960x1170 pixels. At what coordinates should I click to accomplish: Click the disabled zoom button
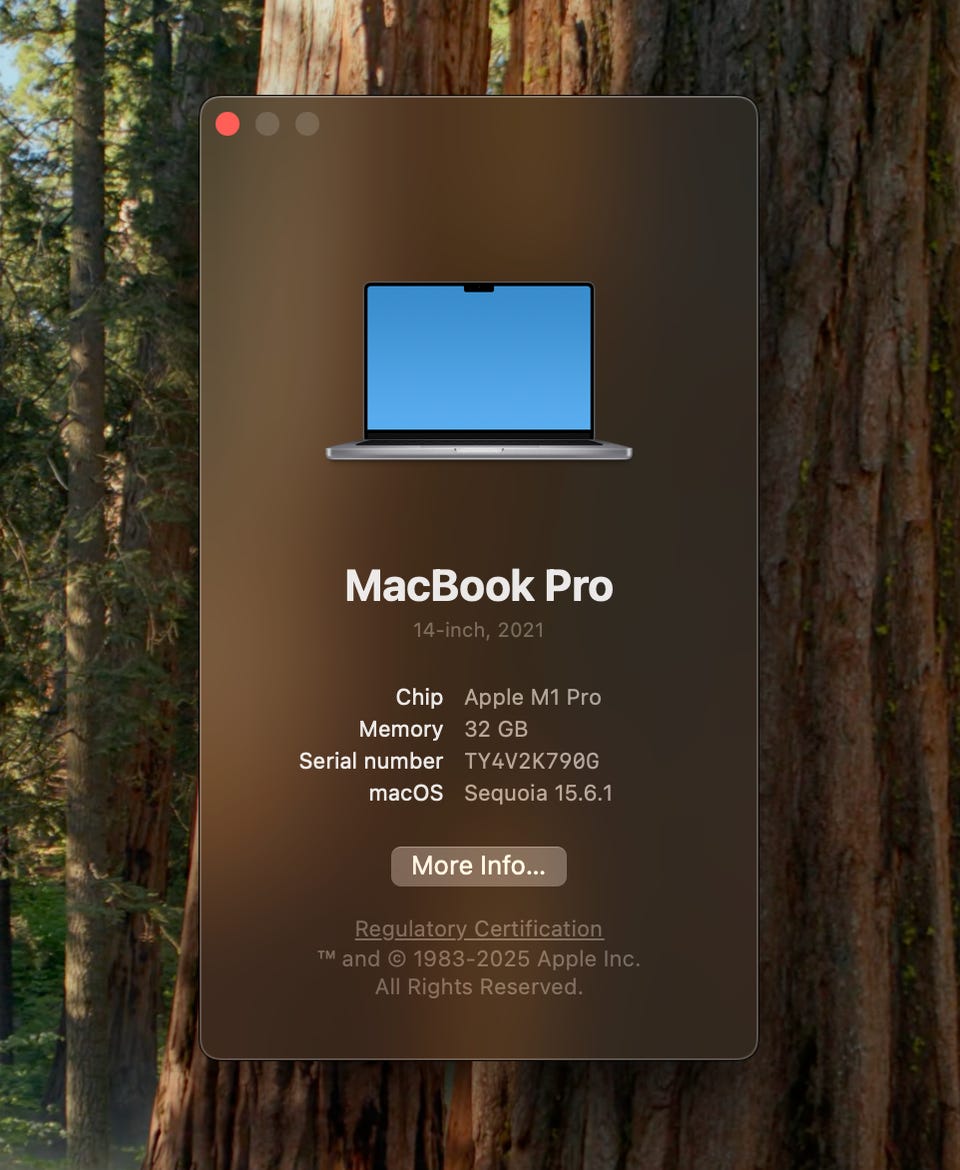click(x=307, y=124)
